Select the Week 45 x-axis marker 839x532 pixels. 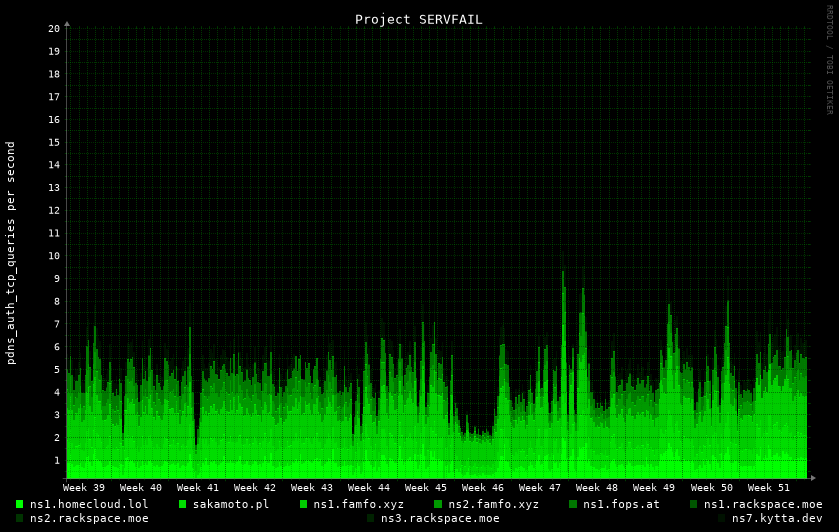[426, 488]
